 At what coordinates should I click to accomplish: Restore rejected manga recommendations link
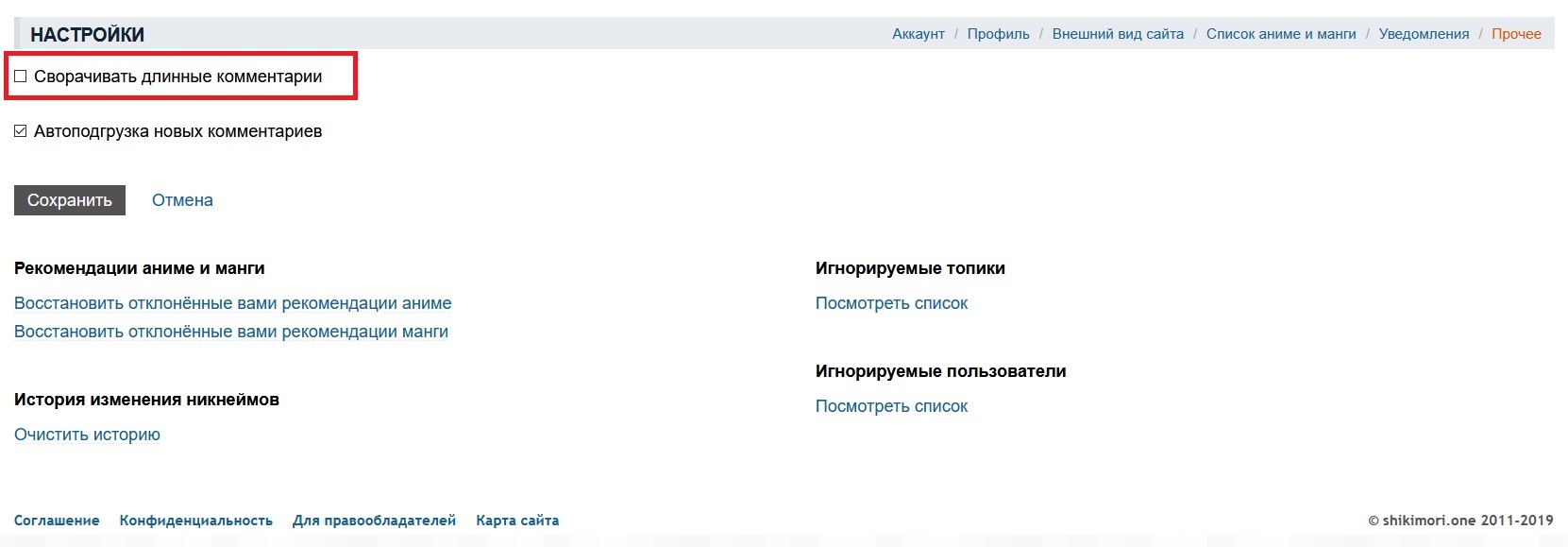coord(231,332)
